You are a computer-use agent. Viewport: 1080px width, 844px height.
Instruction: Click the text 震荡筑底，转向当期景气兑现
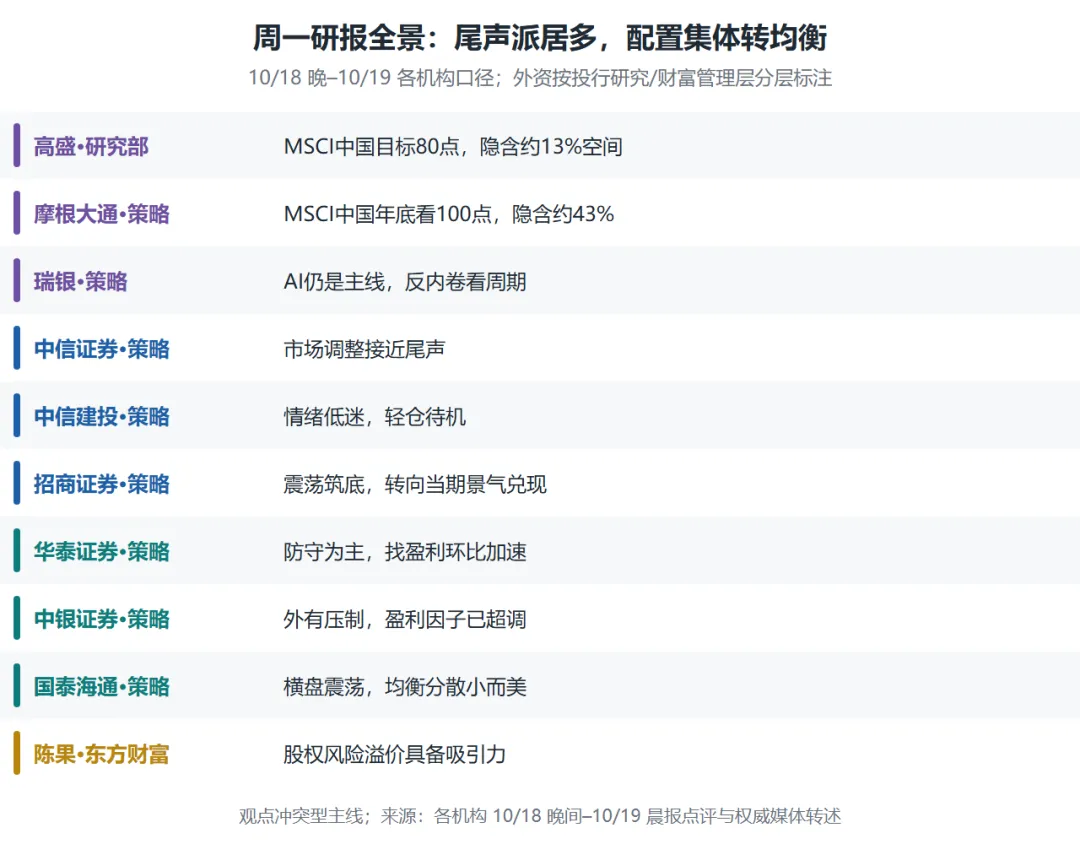point(415,484)
